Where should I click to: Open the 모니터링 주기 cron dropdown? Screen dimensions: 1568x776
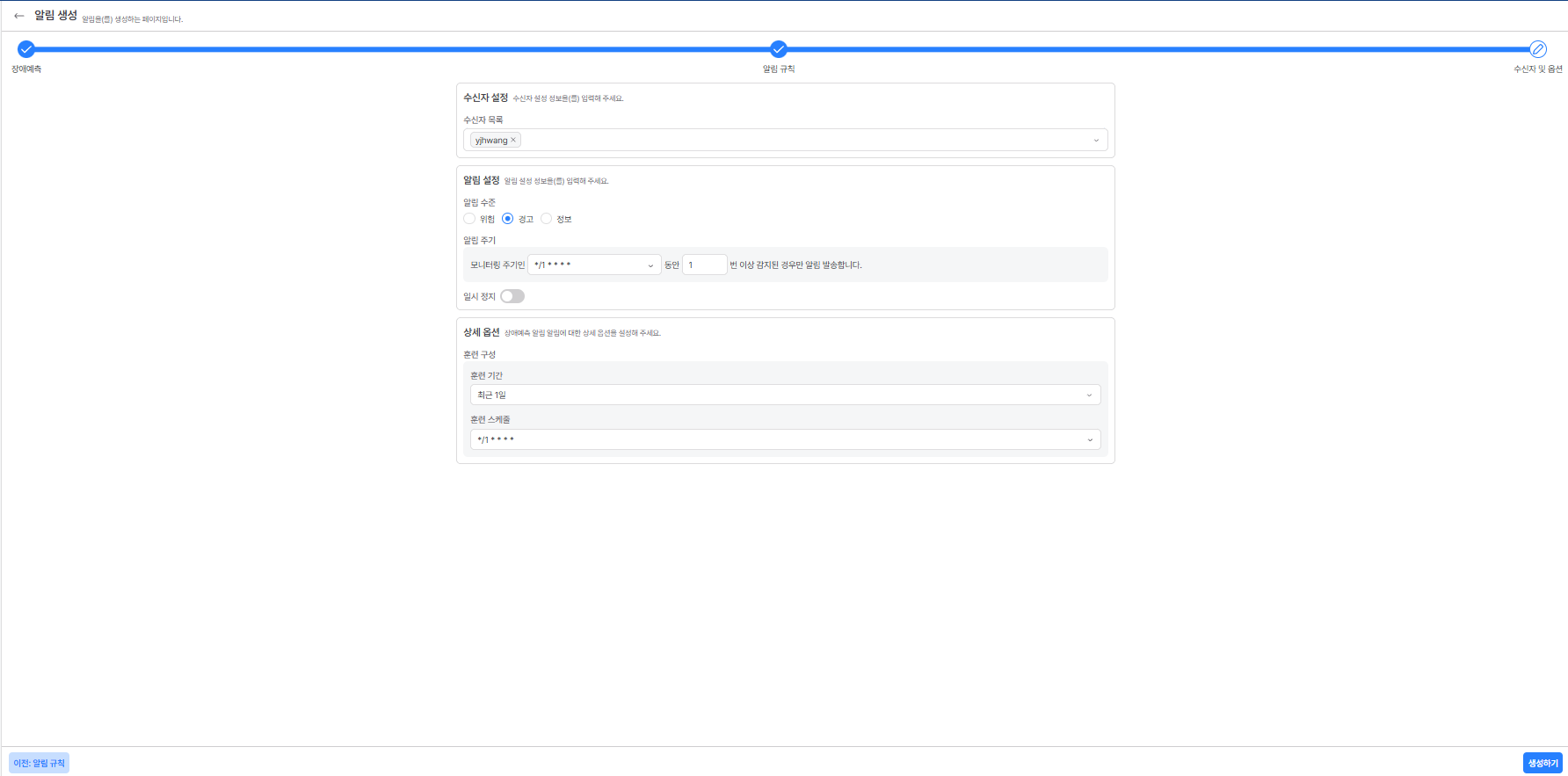point(594,265)
